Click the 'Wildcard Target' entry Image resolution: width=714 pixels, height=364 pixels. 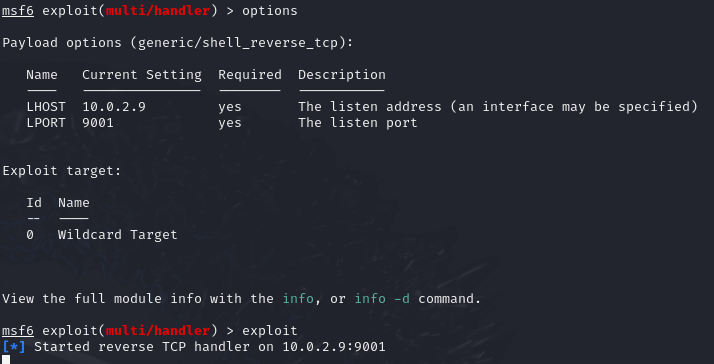(x=117, y=235)
